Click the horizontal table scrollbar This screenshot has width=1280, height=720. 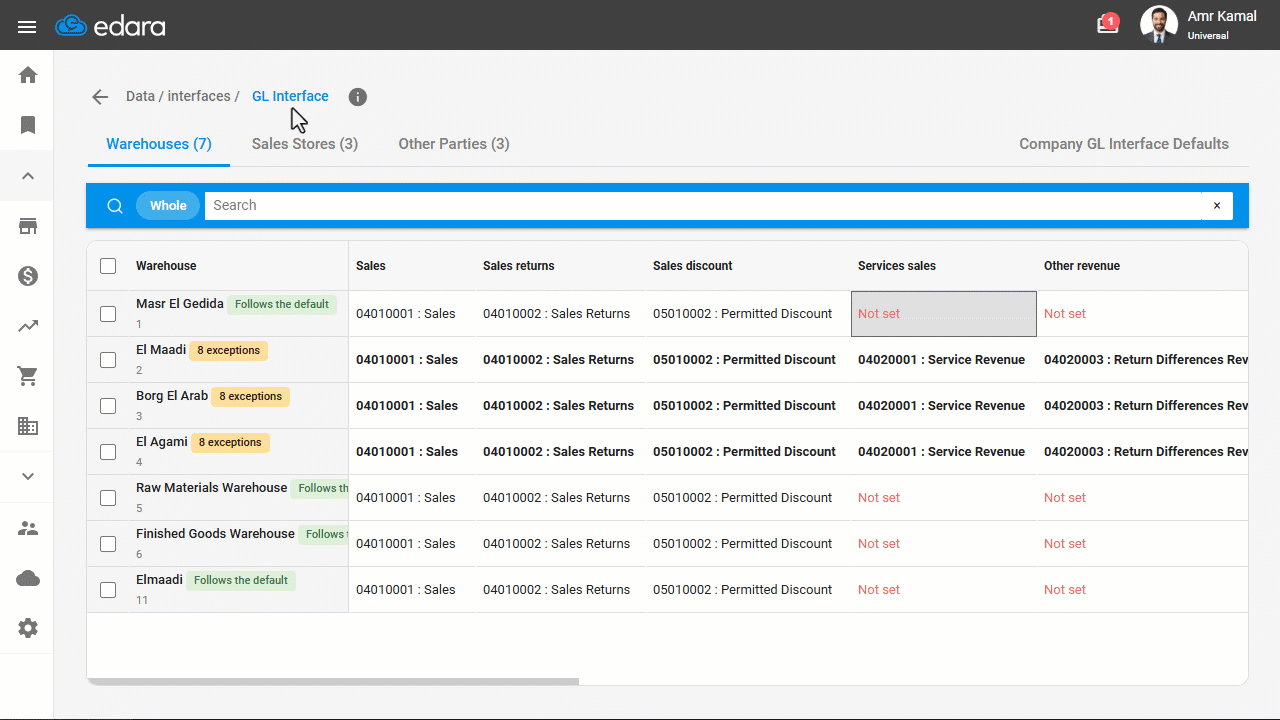tap(333, 682)
